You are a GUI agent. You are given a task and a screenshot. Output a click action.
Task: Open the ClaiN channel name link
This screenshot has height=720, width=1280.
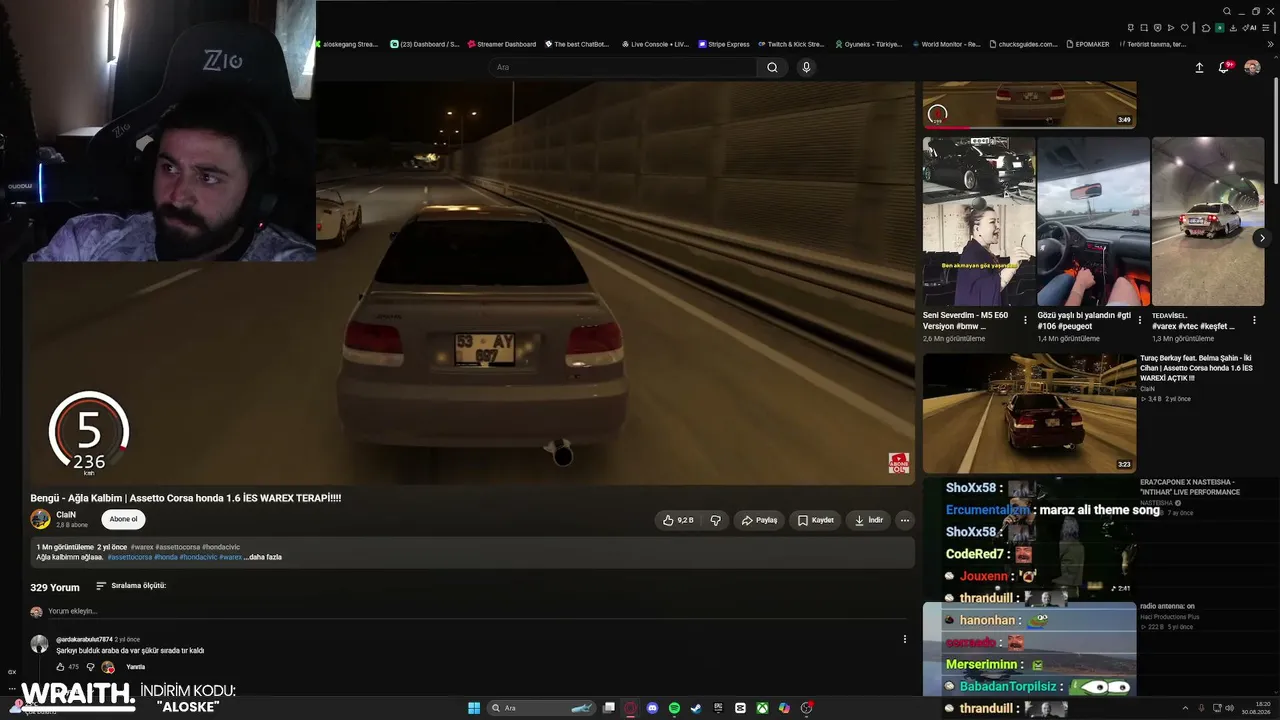[66, 514]
